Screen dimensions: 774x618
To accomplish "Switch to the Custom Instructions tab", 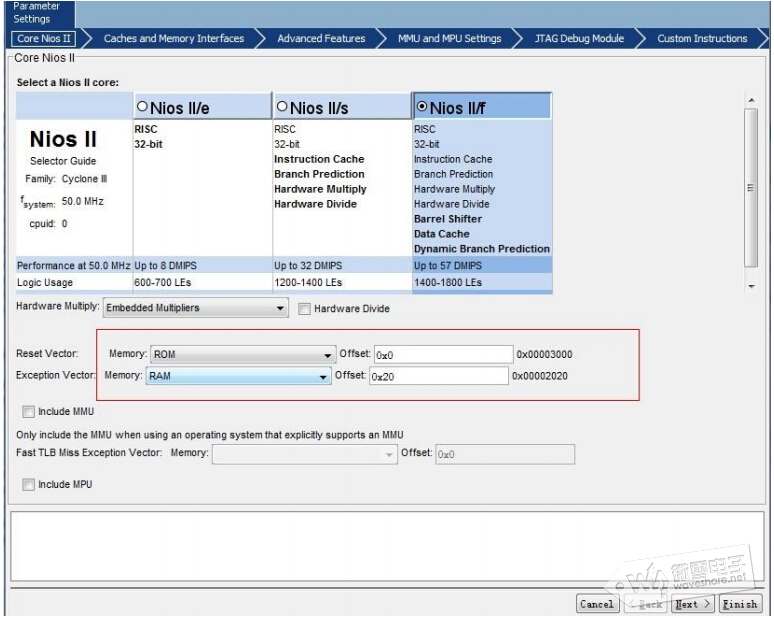I will click(702, 39).
